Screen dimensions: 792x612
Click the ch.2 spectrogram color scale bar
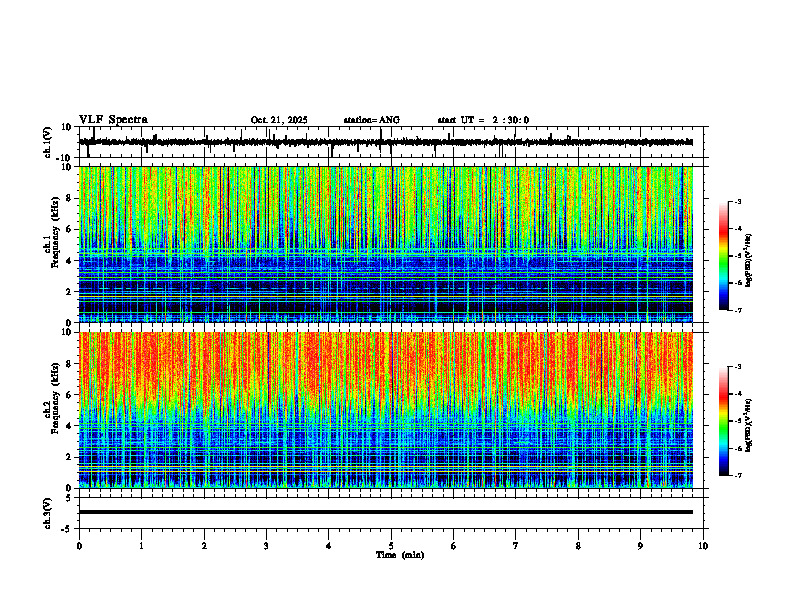click(x=723, y=421)
